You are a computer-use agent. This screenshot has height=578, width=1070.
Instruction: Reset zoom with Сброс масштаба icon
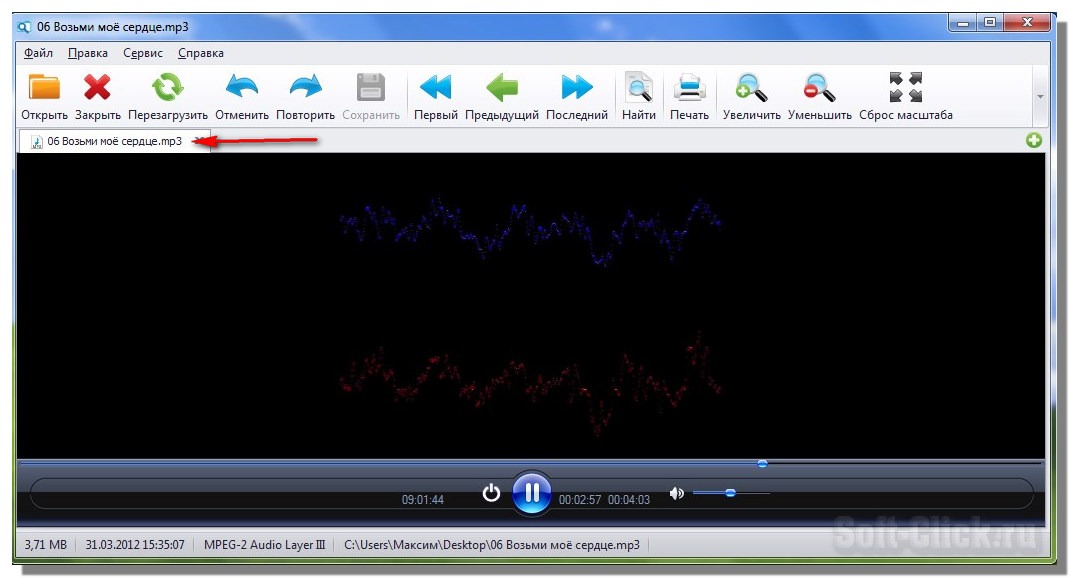pos(905,88)
